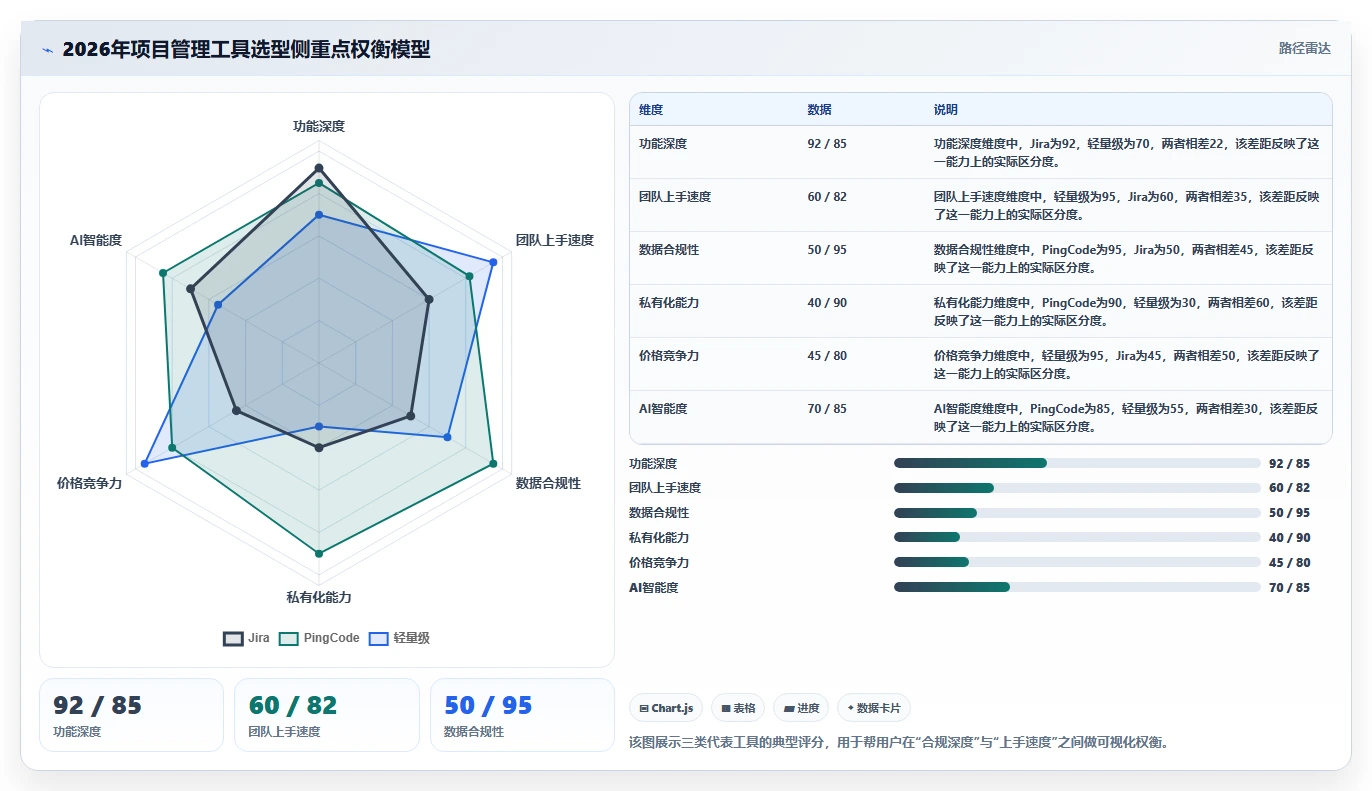Click the 私有化能力 axis label on the radar
This screenshot has width=1372, height=791.
tap(319, 597)
